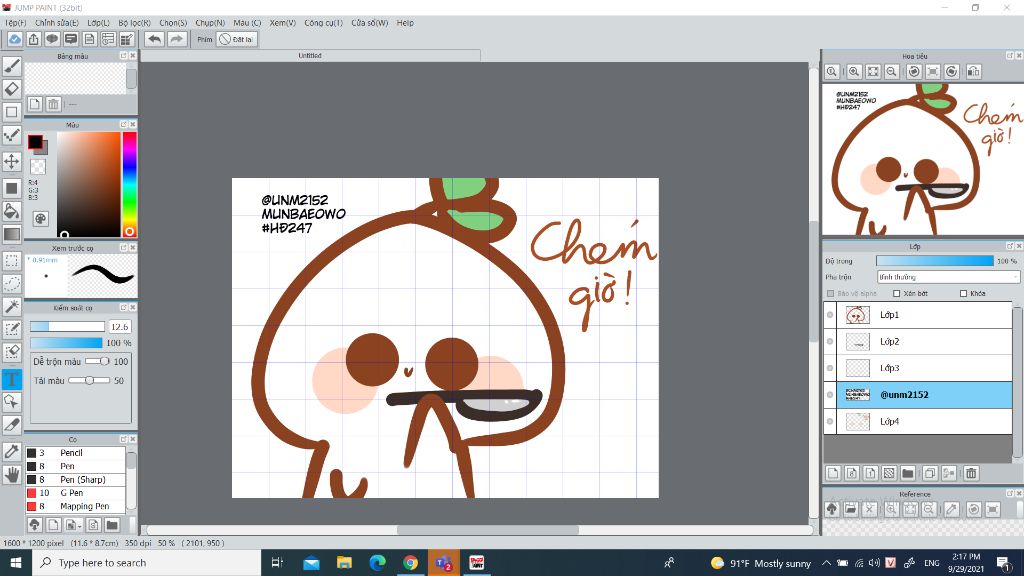The height and width of the screenshot is (576, 1024).
Task: Open Google Chrome from the taskbar
Action: pos(410,563)
